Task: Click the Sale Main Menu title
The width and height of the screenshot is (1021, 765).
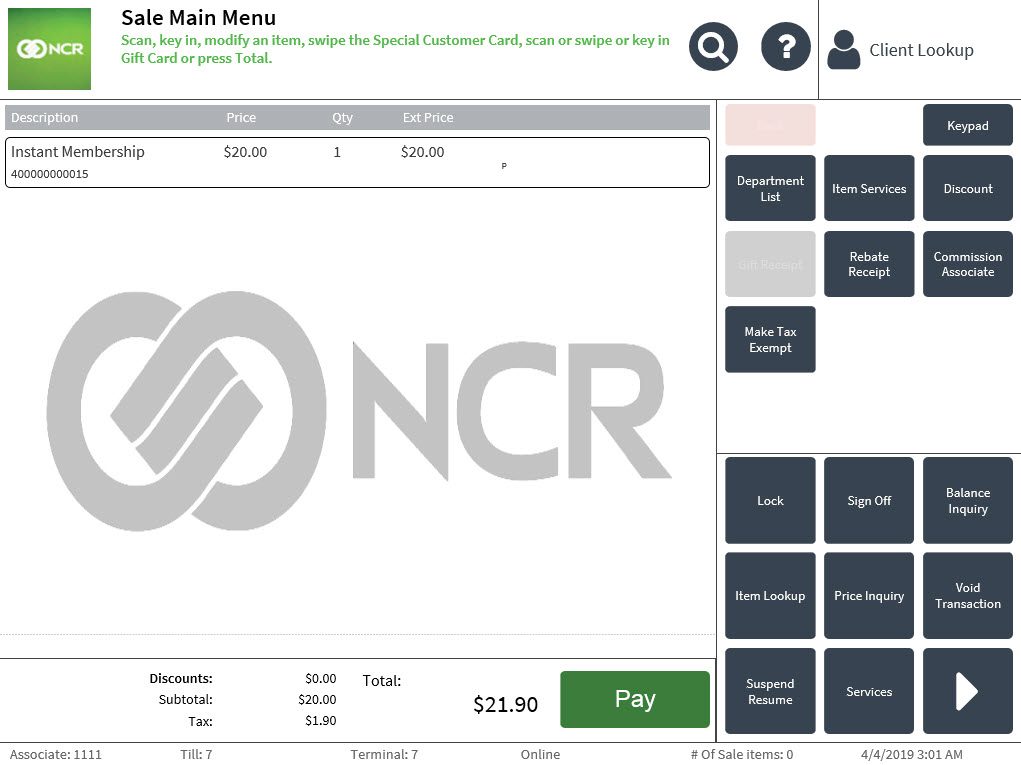Action: [x=199, y=18]
